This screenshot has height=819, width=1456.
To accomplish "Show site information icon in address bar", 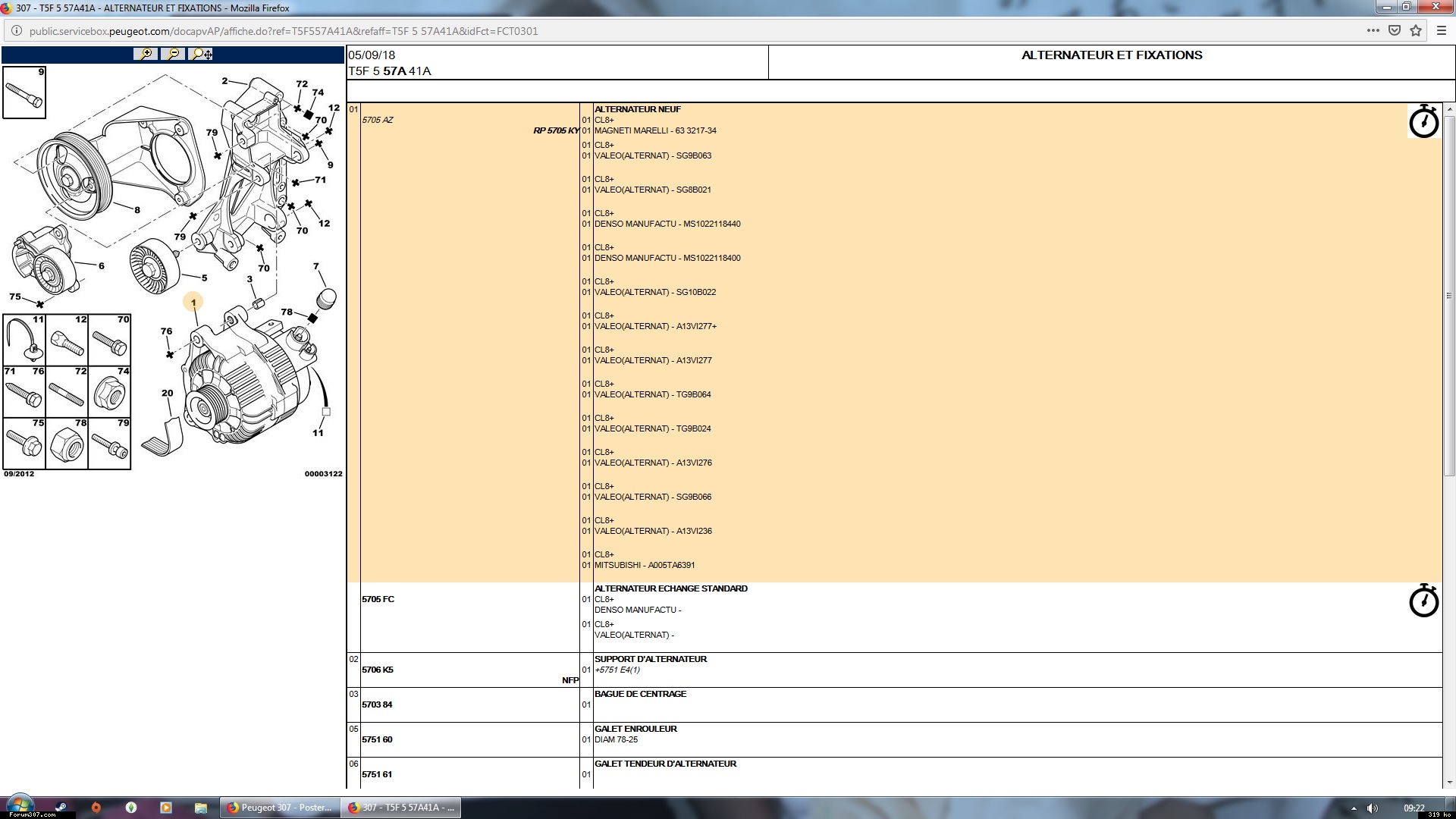I will point(17,31).
